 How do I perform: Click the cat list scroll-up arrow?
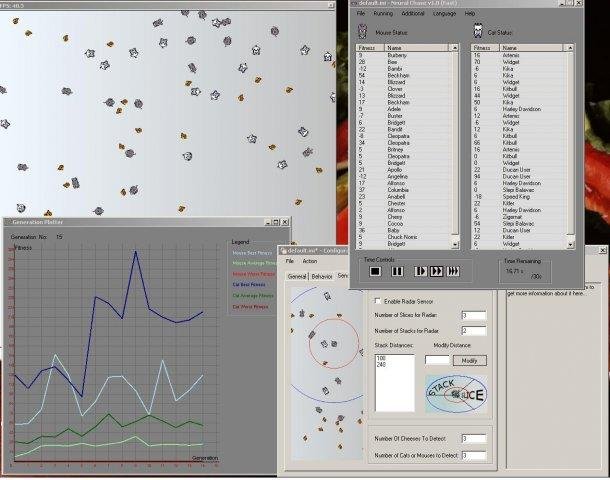[570, 48]
